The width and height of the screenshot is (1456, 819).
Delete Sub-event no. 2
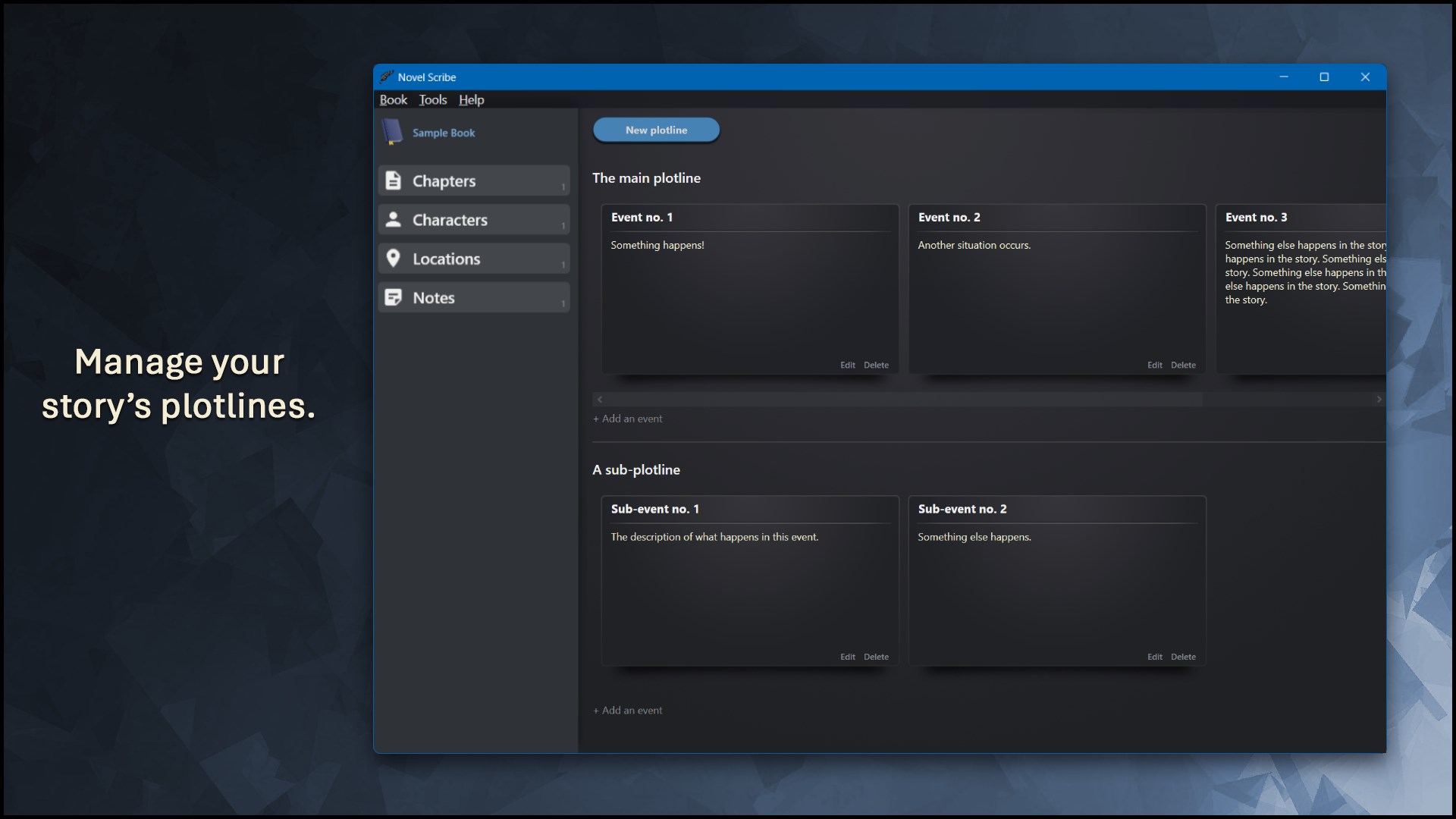1183,657
